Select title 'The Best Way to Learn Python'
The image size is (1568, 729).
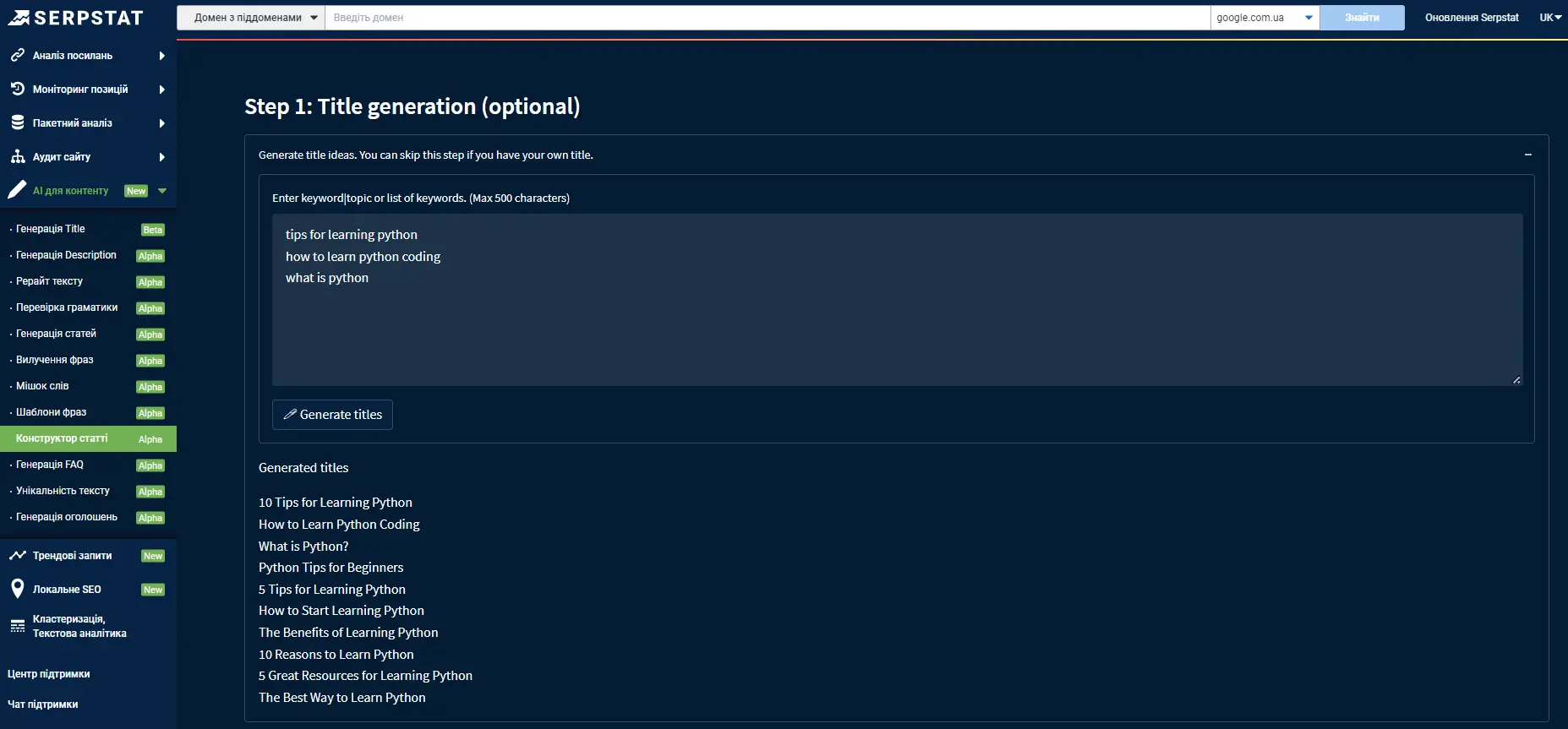[342, 698]
